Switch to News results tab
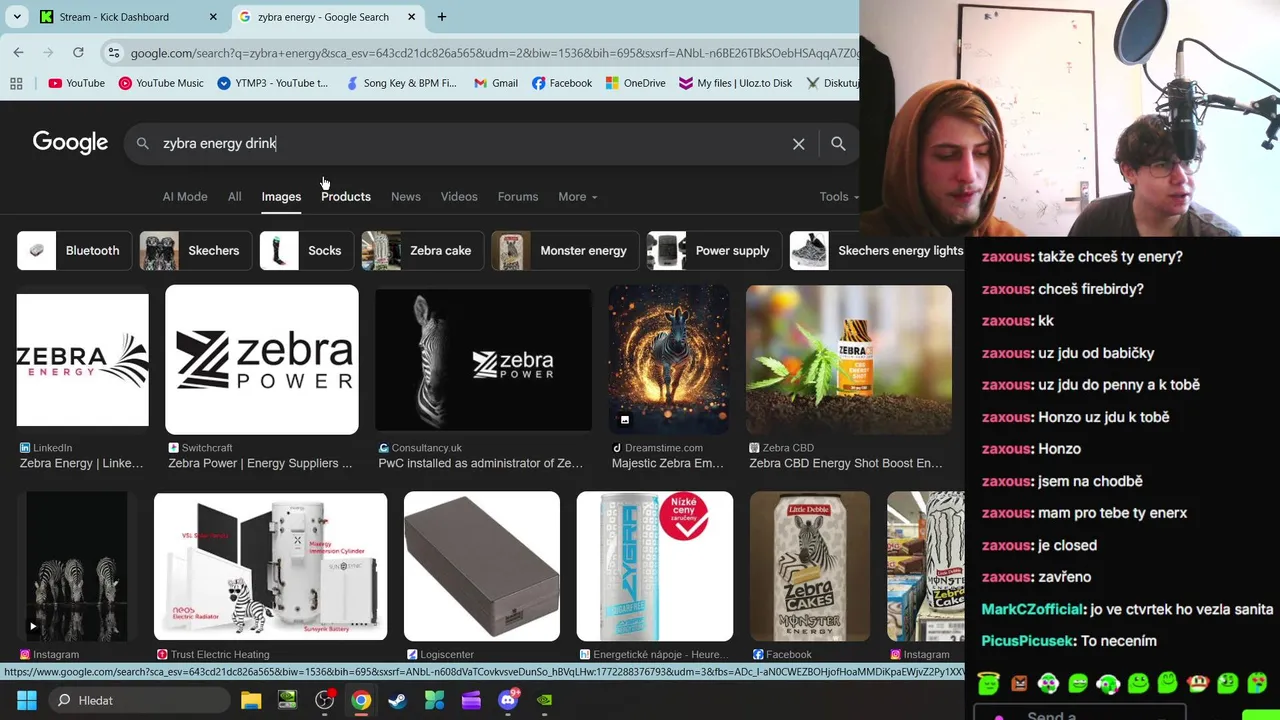The width and height of the screenshot is (1280, 720). pos(405,197)
